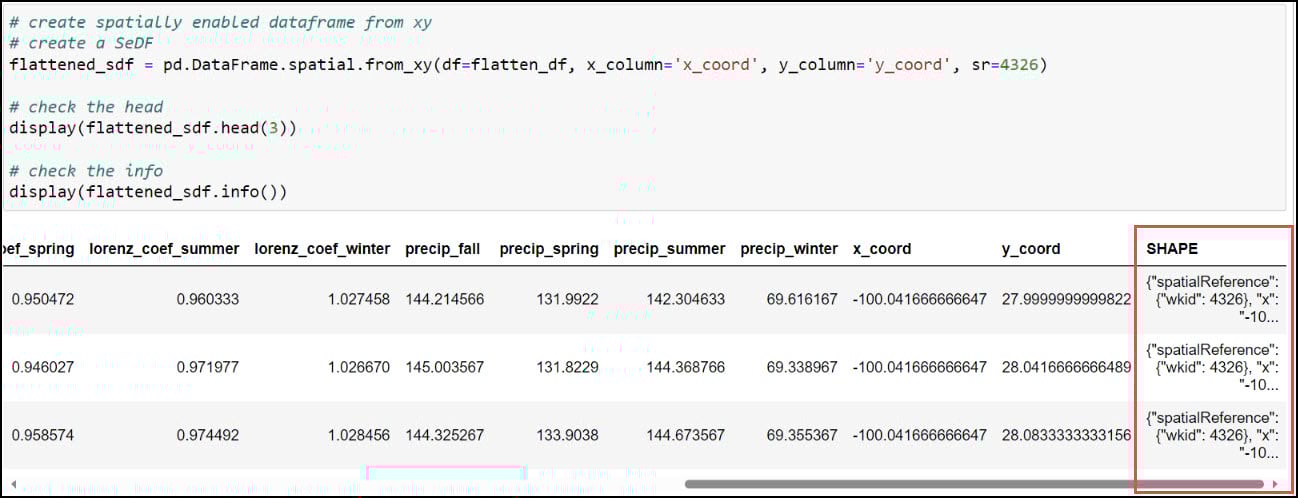
Task: Click the '# check the info' comment
Action: click(86, 170)
